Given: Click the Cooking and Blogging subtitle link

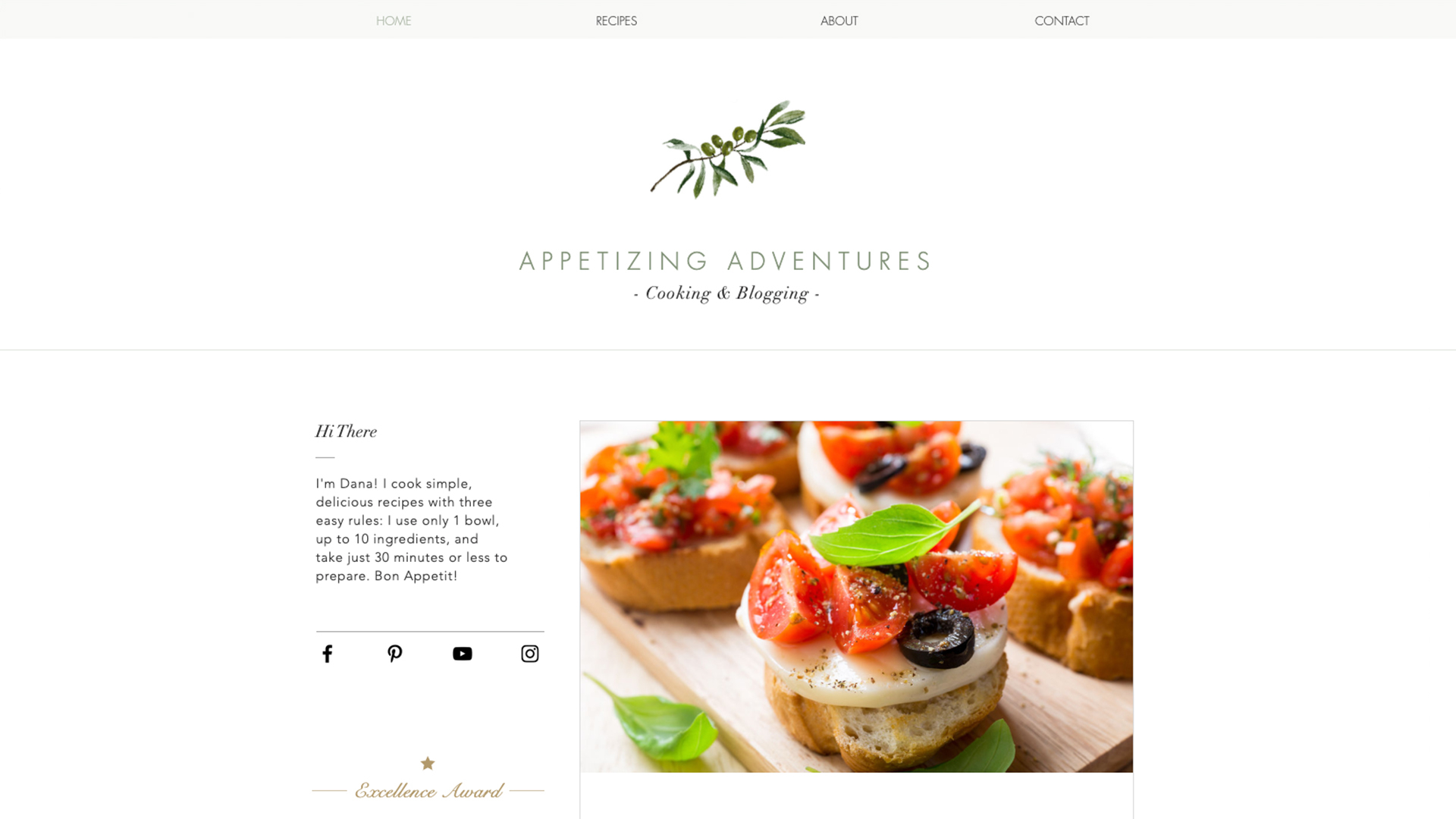Looking at the screenshot, I should 727,293.
